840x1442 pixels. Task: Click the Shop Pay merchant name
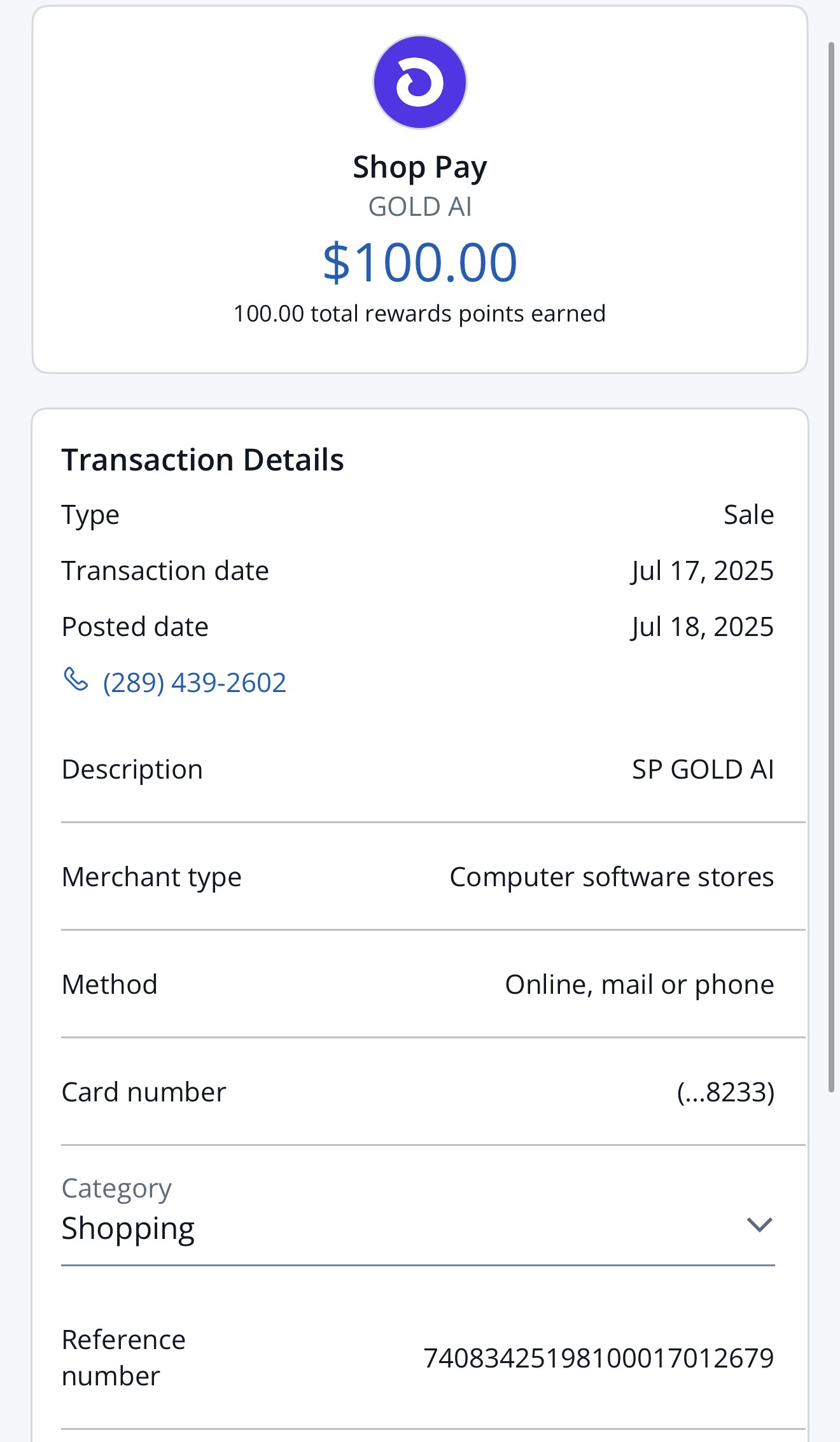[419, 167]
